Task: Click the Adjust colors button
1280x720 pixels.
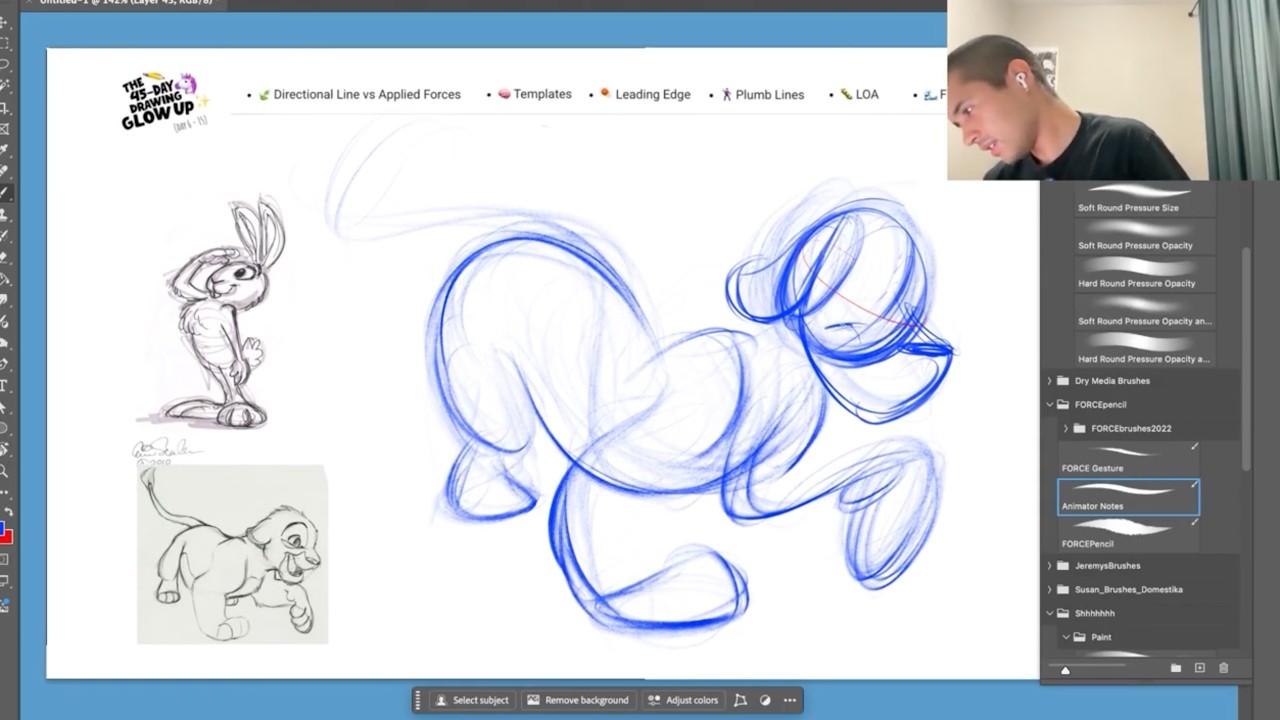Action: tap(683, 700)
